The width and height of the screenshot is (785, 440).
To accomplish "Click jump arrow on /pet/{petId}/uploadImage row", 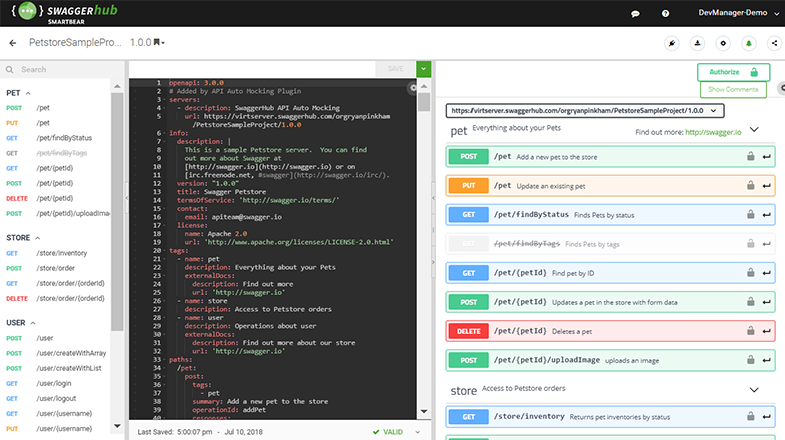I will coord(766,360).
